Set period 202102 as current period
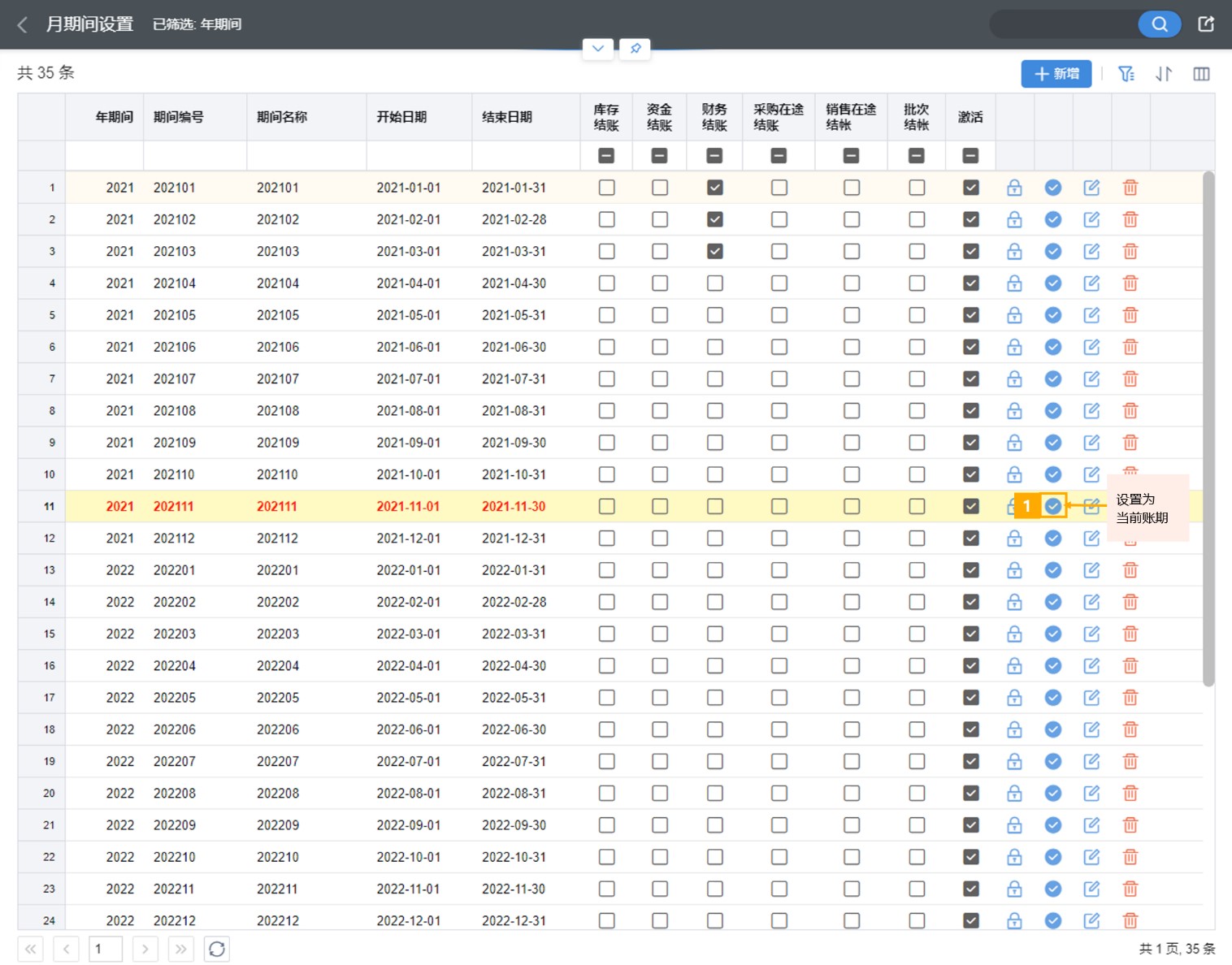Screen dimensions: 1232x965 point(1052,219)
